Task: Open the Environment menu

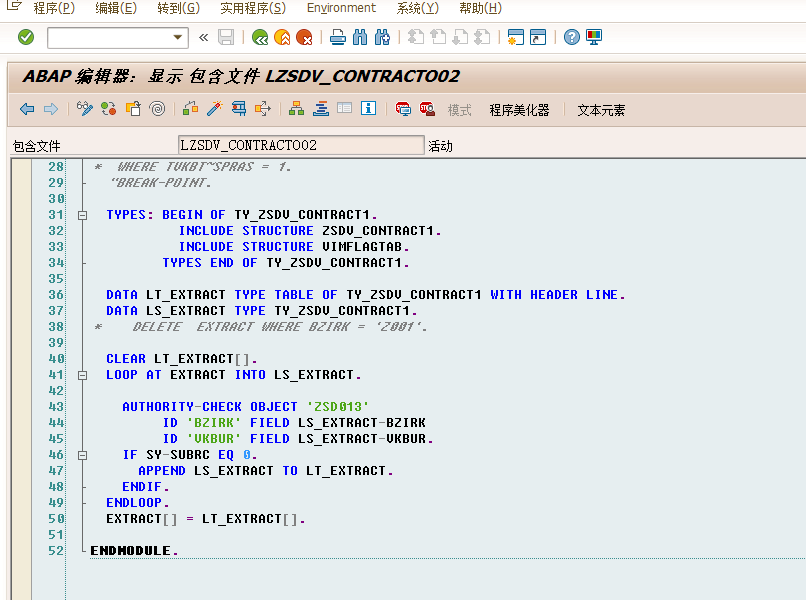Action: coord(341,8)
